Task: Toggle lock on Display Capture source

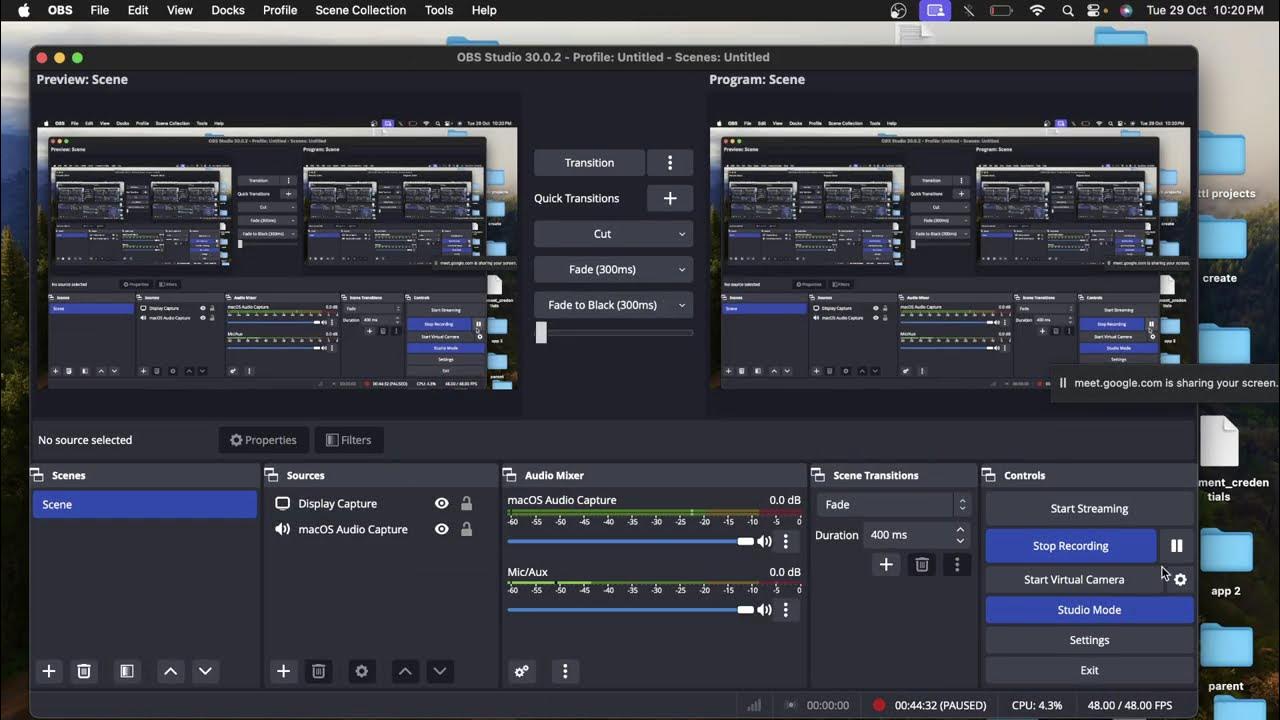Action: click(466, 504)
